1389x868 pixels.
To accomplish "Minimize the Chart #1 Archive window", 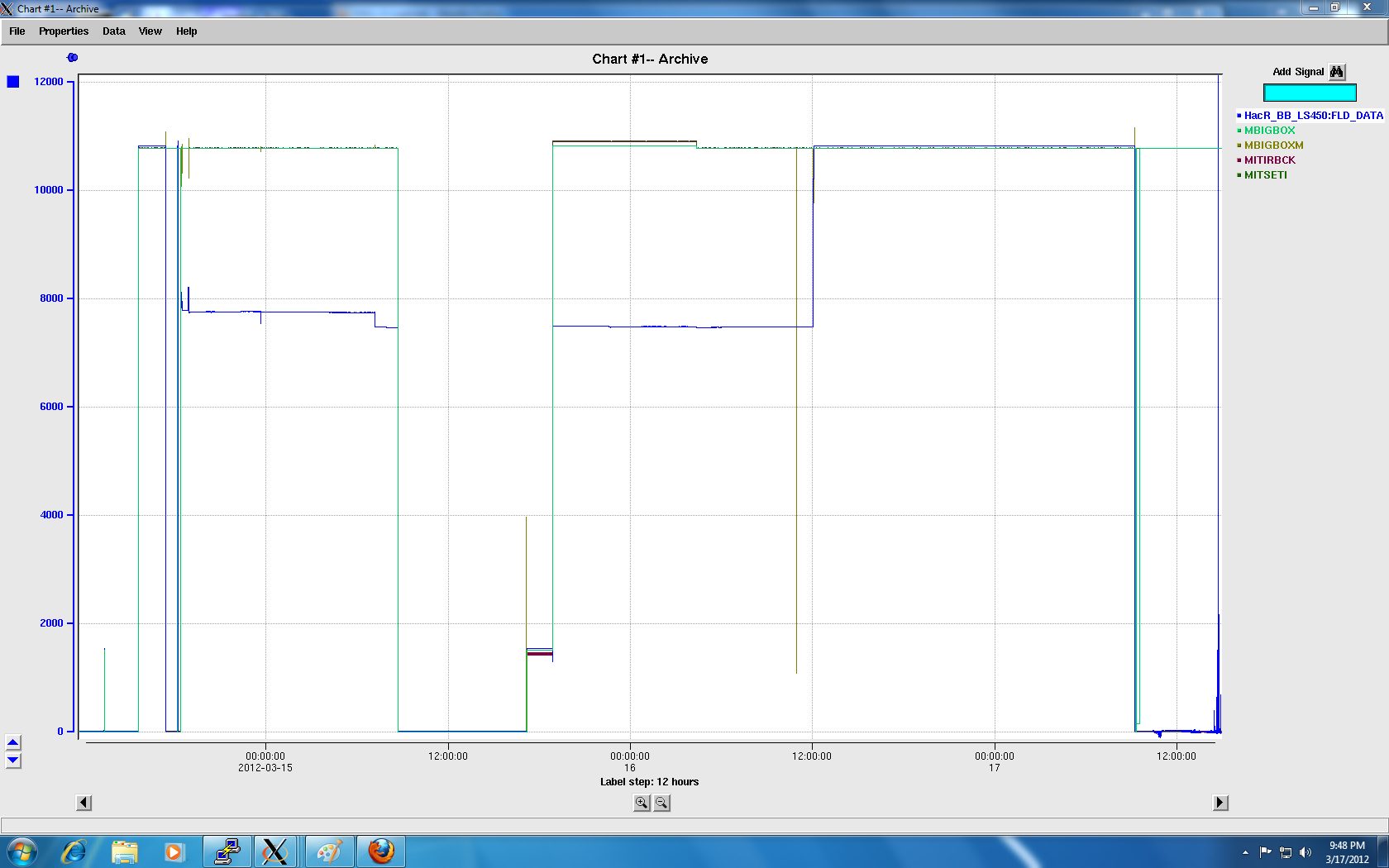I will pos(1313,7).
